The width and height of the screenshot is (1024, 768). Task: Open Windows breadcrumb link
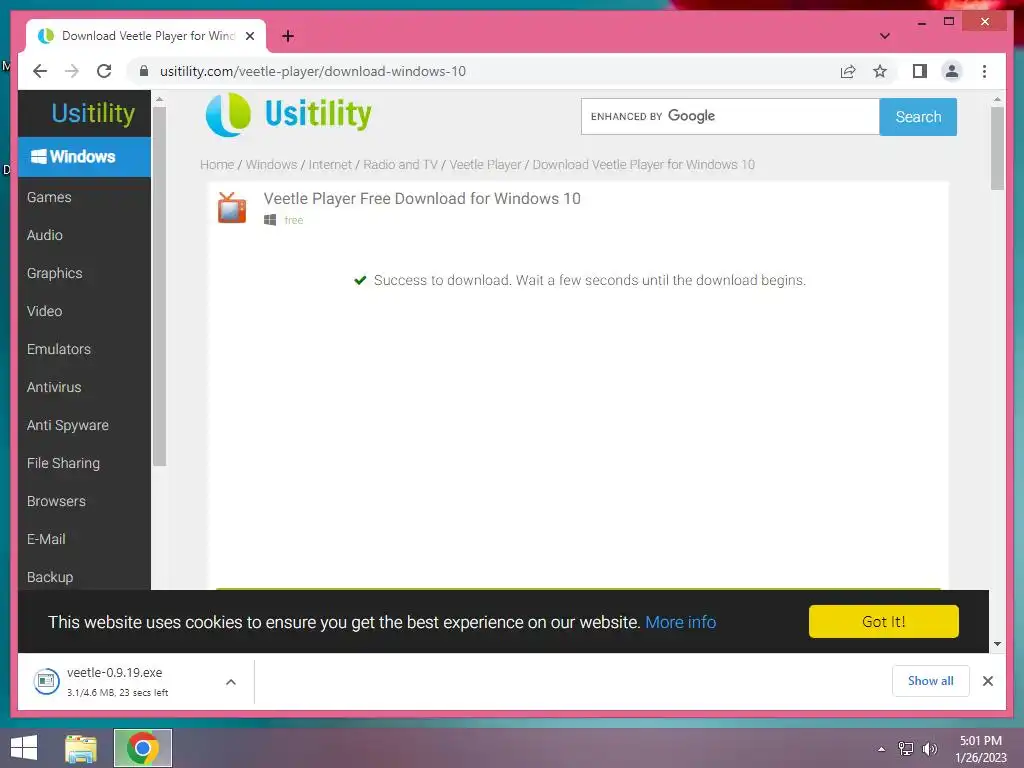click(x=271, y=165)
